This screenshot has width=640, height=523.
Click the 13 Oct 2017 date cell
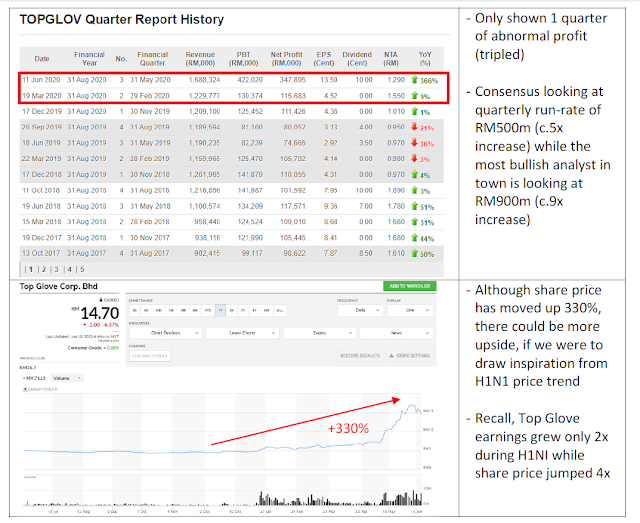coord(41,253)
